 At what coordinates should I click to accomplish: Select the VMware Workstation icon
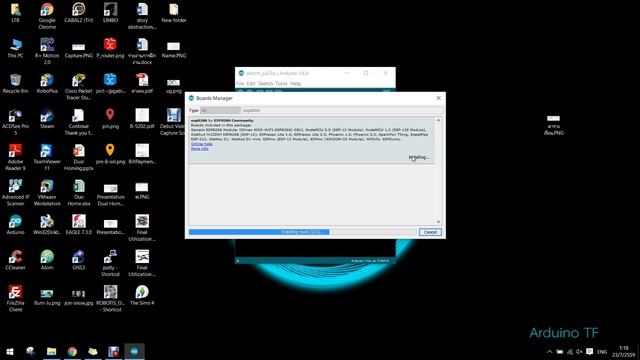pyautogui.click(x=47, y=193)
